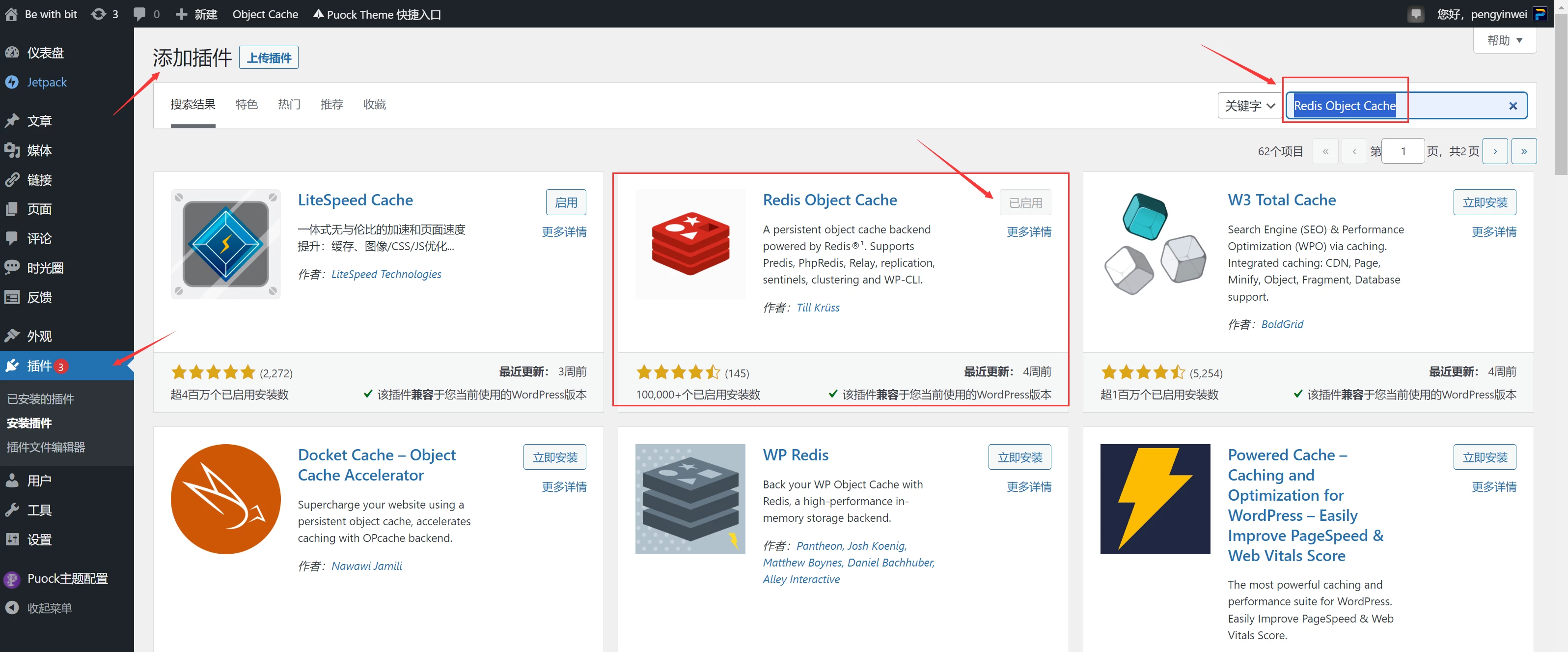Open Object Cache in the admin bar

(265, 14)
